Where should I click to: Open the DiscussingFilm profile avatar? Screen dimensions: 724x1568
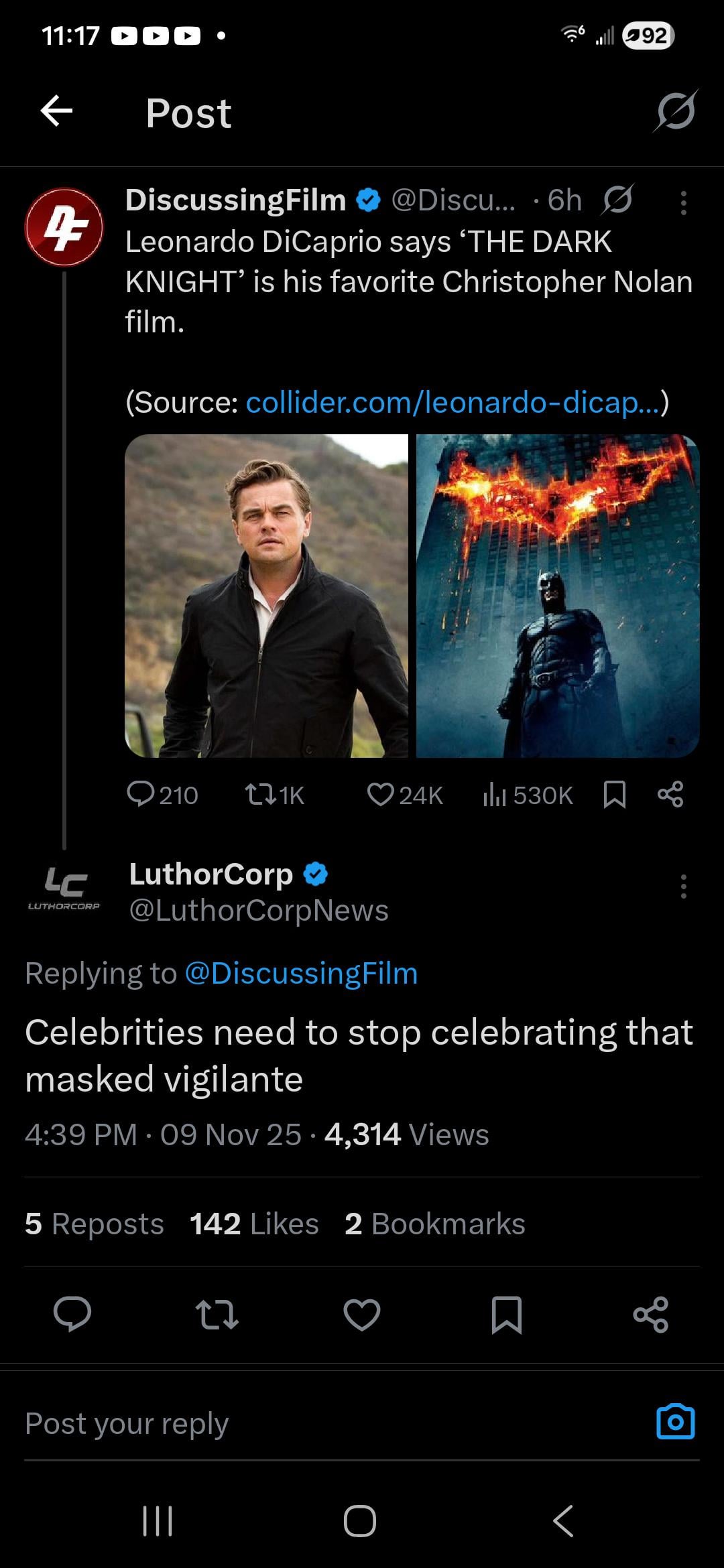click(64, 227)
